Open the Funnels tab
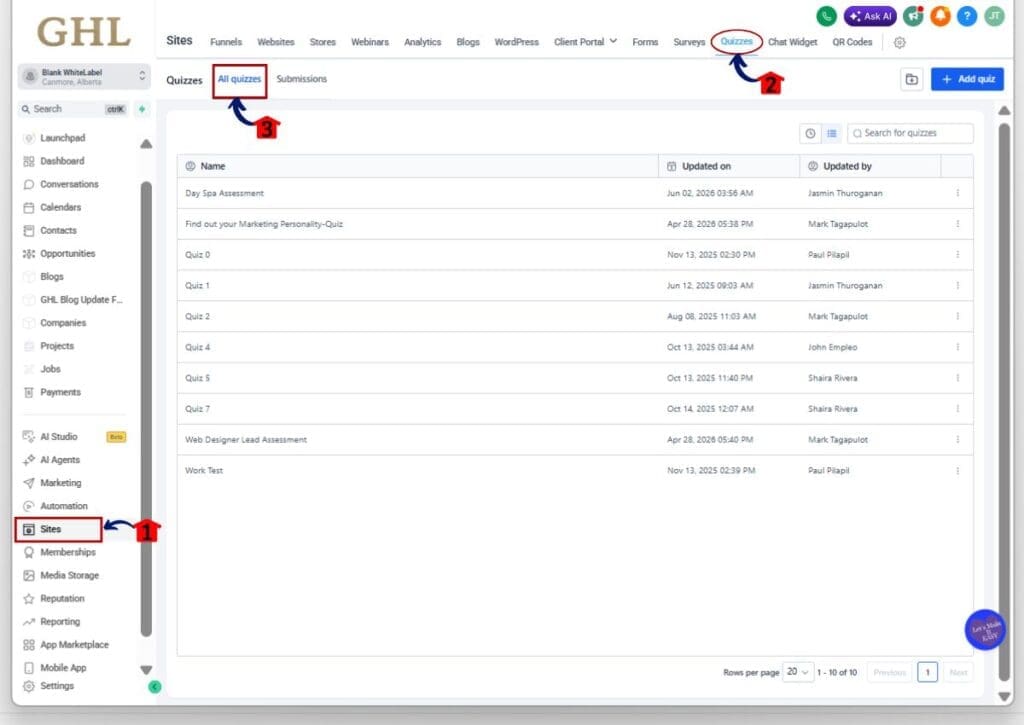The width and height of the screenshot is (1024, 725). (x=226, y=42)
